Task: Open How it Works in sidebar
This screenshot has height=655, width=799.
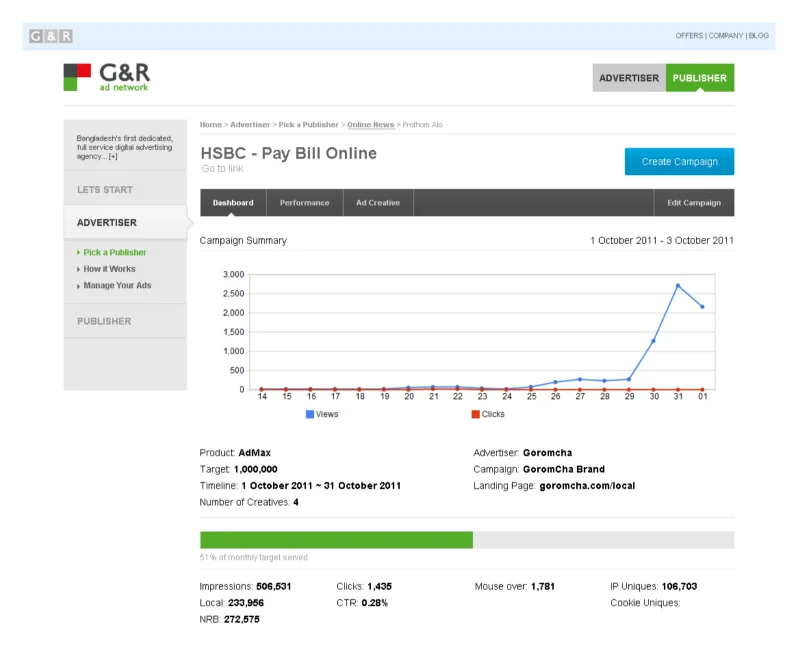Action: (110, 269)
